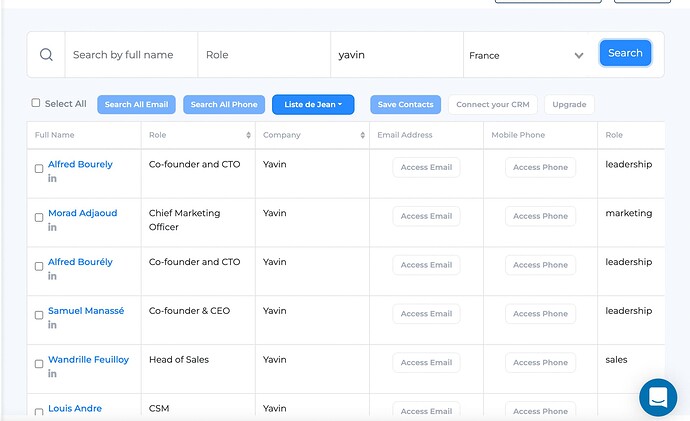
Task: Check the box for Morad Adjaoud
Action: (39, 217)
